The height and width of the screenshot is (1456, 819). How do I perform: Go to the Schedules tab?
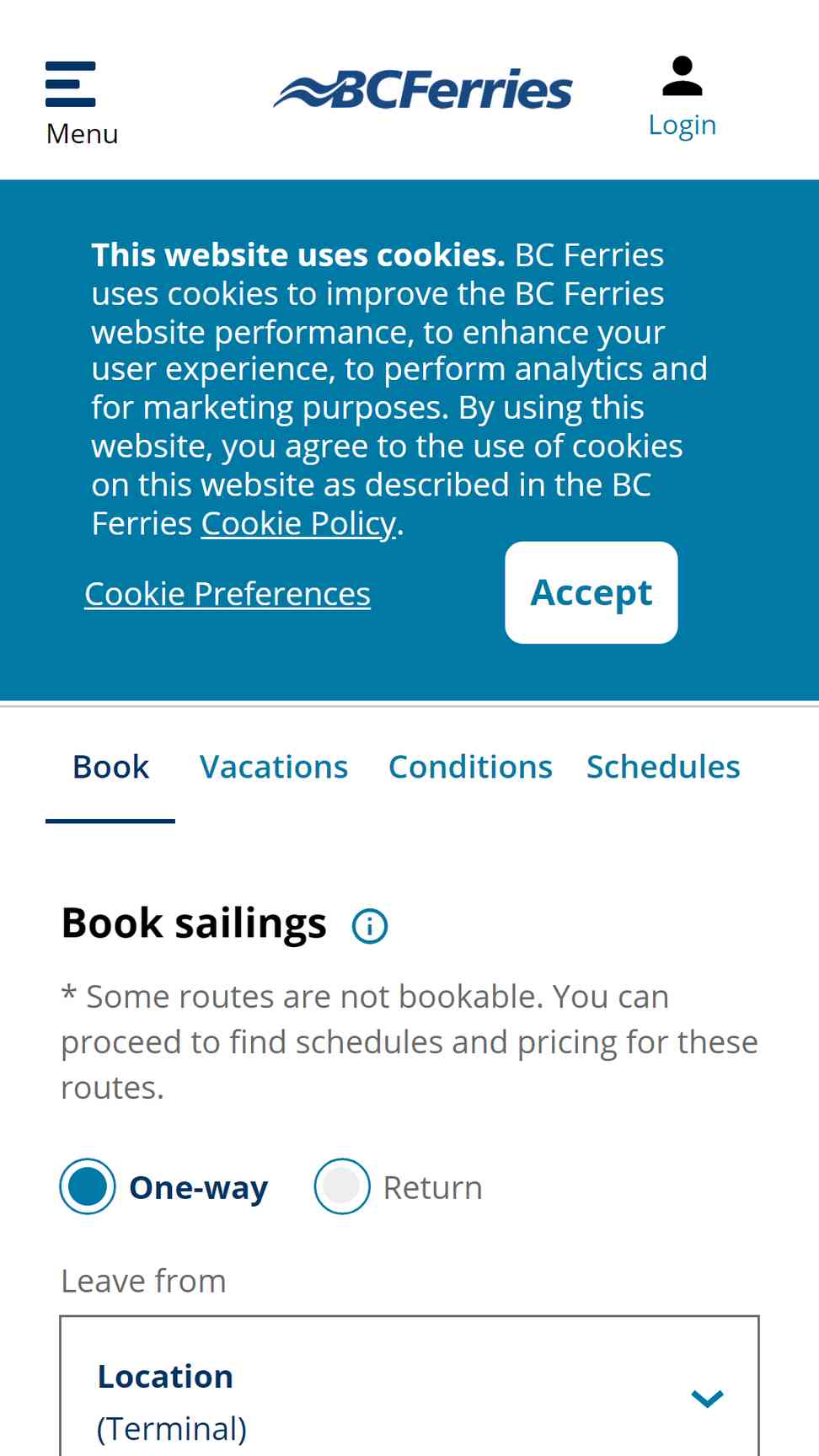663,767
